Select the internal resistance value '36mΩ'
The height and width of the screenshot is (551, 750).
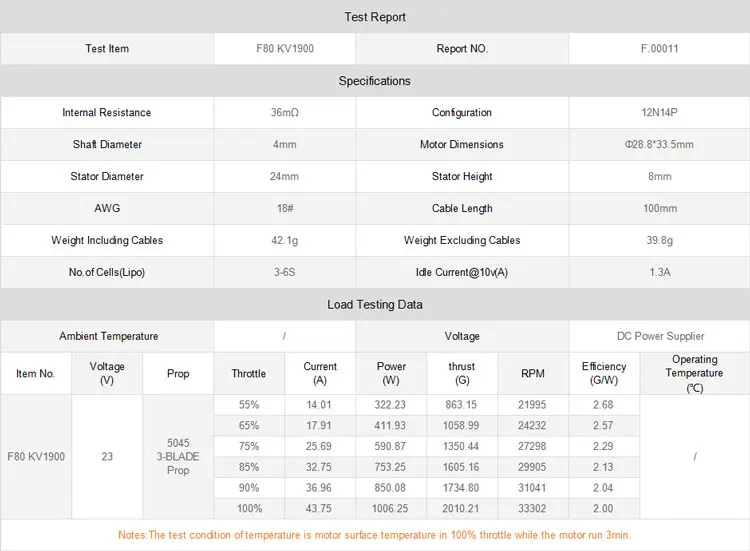click(285, 112)
